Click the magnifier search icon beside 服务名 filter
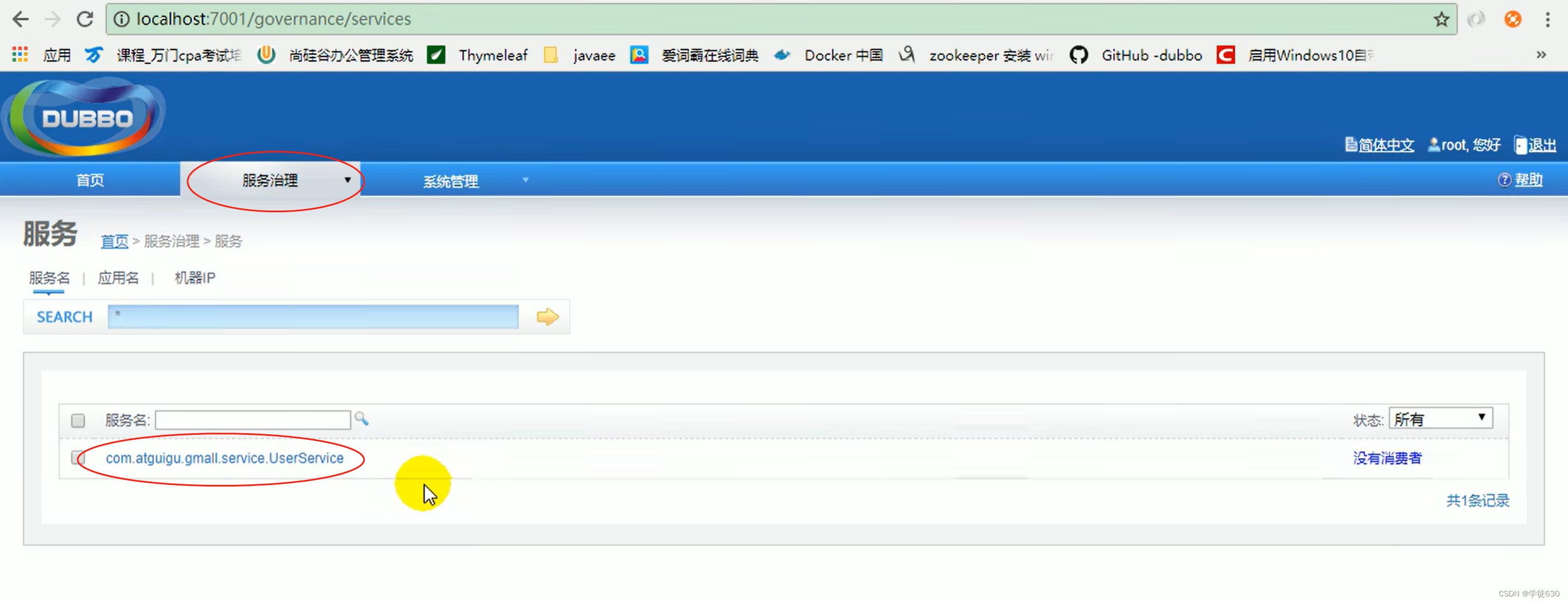The image size is (1568, 603). coord(362,419)
